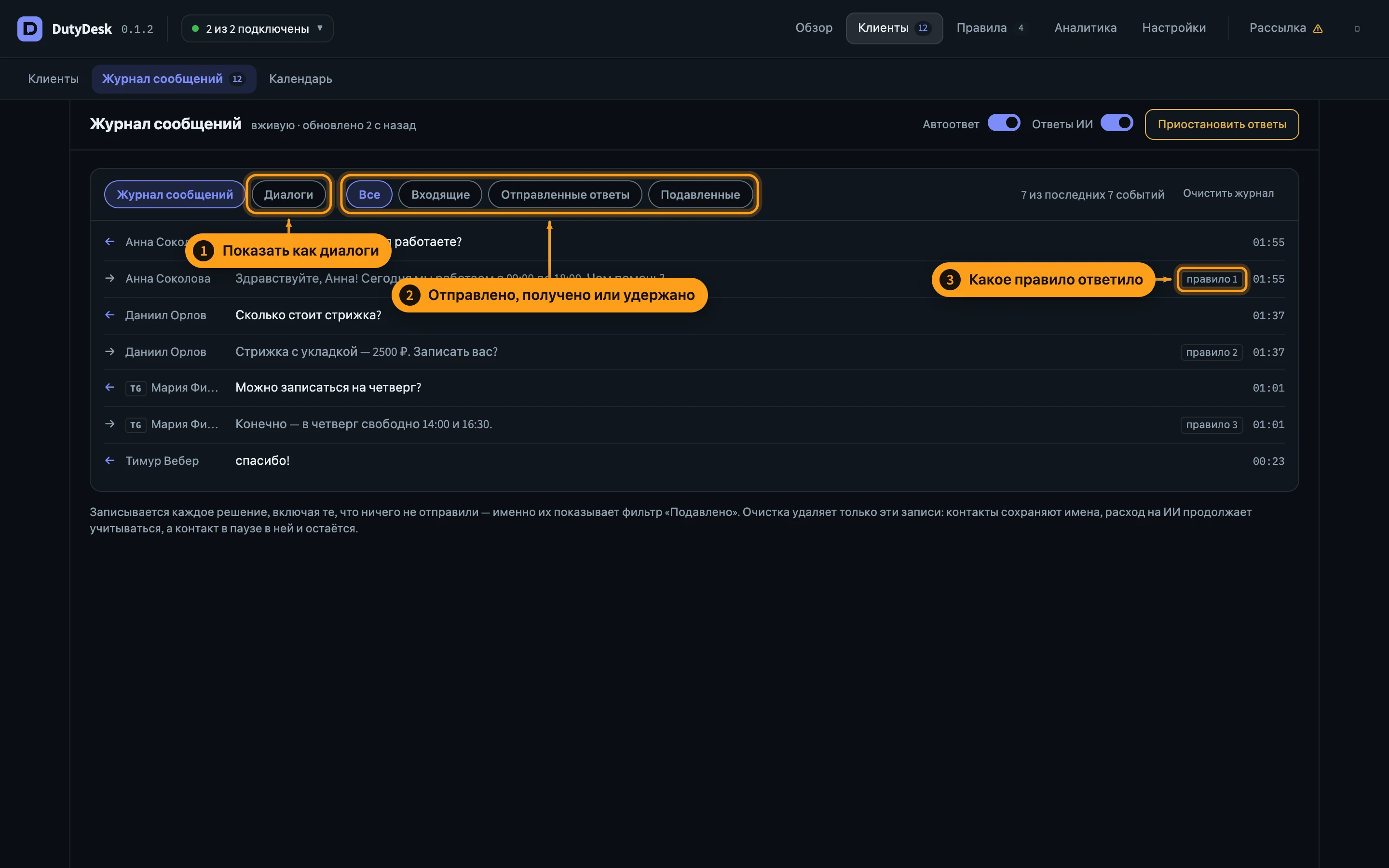Image resolution: width=1389 pixels, height=868 pixels.
Task: Click the outgoing arrow on the 'Здравствуйте, Анна!' row
Action: [109, 278]
